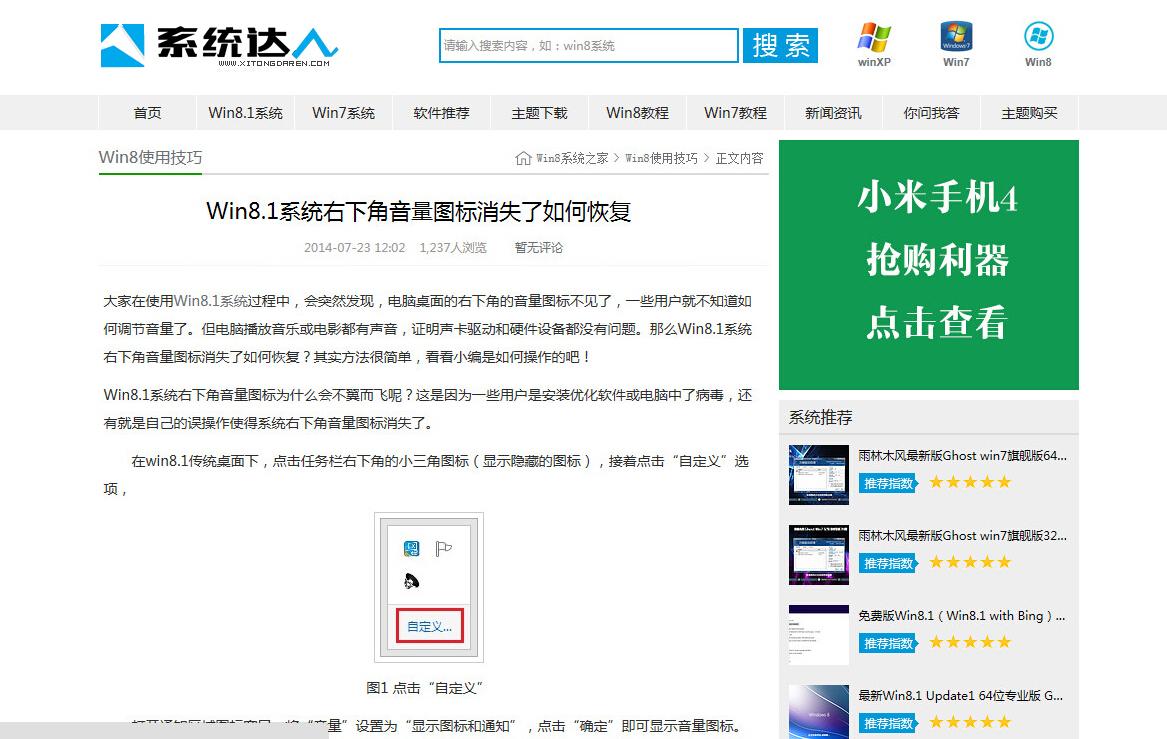The image size is (1167, 739).
Task: Click the 小米手机4 green advertisement banner
Action: pos(928,264)
